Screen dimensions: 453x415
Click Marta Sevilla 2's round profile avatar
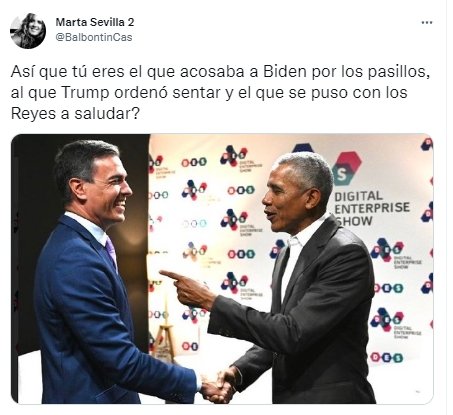pos(28,31)
